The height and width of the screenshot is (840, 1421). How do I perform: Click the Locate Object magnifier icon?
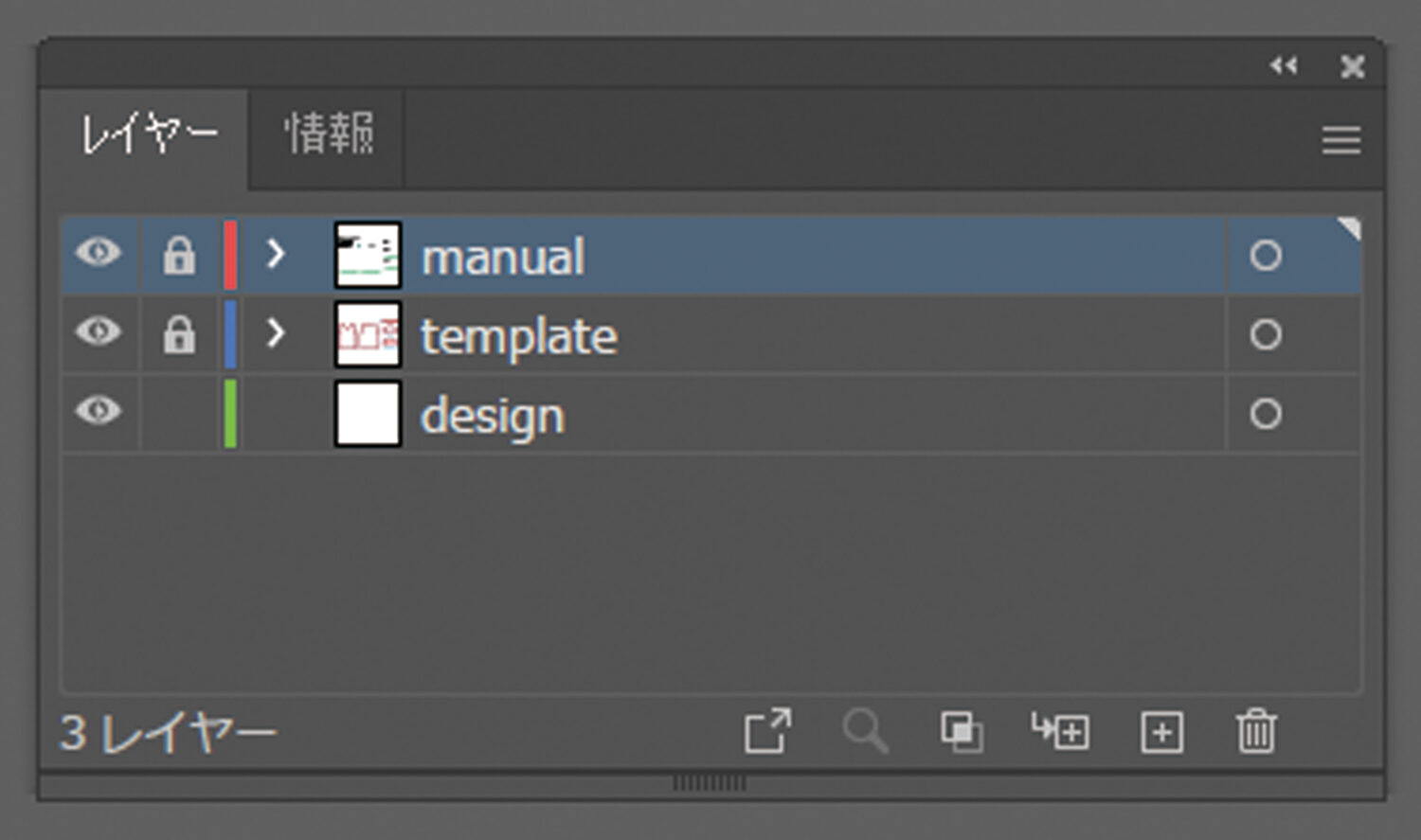click(865, 731)
